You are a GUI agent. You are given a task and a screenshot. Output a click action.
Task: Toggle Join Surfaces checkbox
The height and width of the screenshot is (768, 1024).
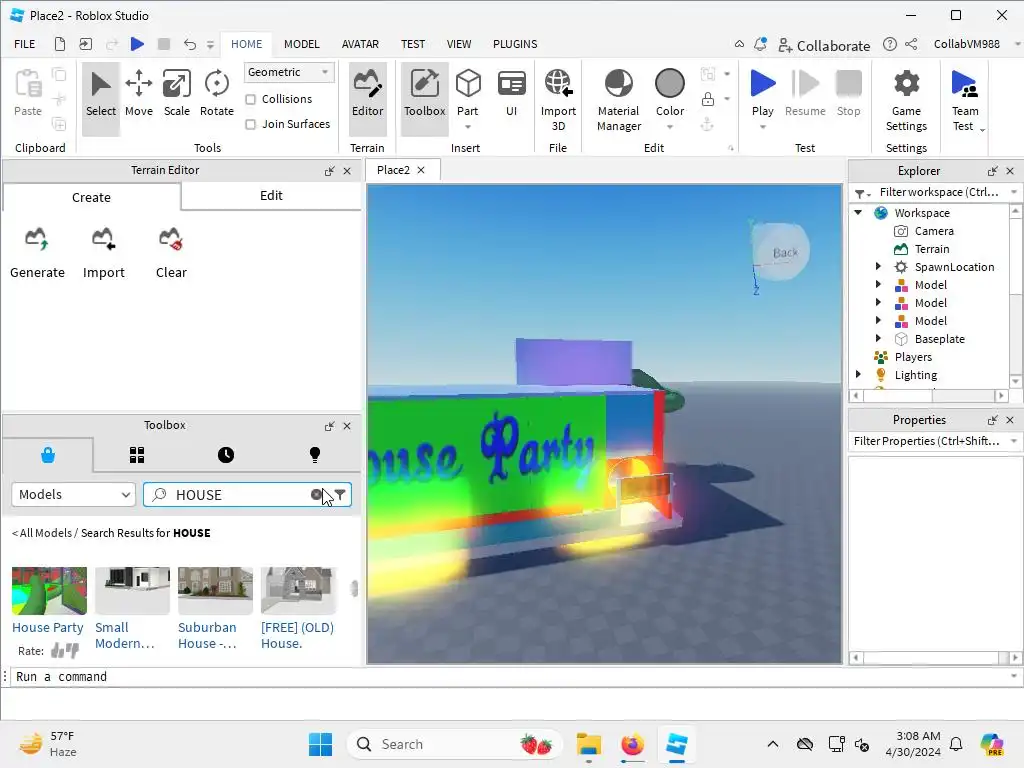pos(250,124)
